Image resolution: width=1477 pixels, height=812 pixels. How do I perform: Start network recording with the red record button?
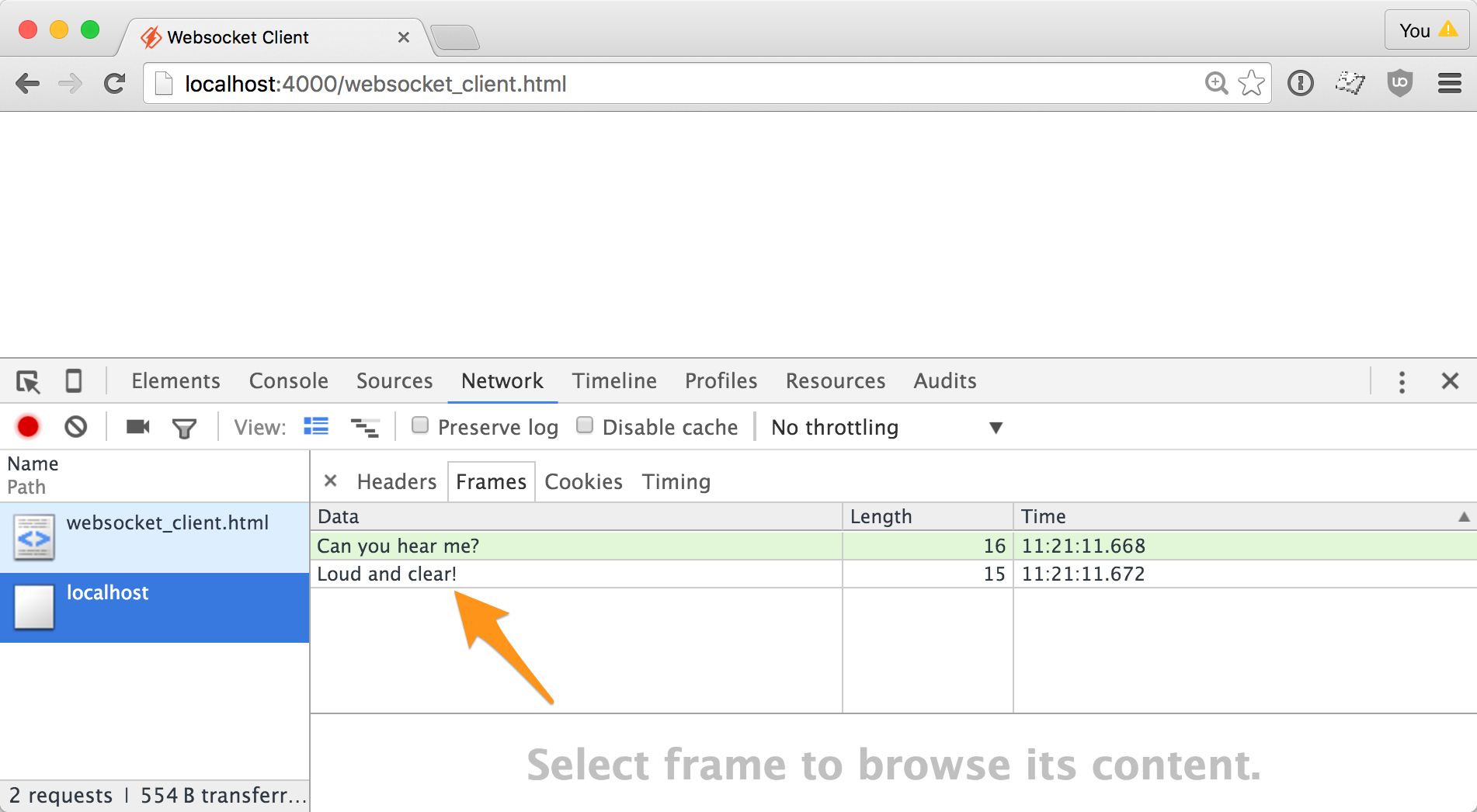(x=28, y=426)
